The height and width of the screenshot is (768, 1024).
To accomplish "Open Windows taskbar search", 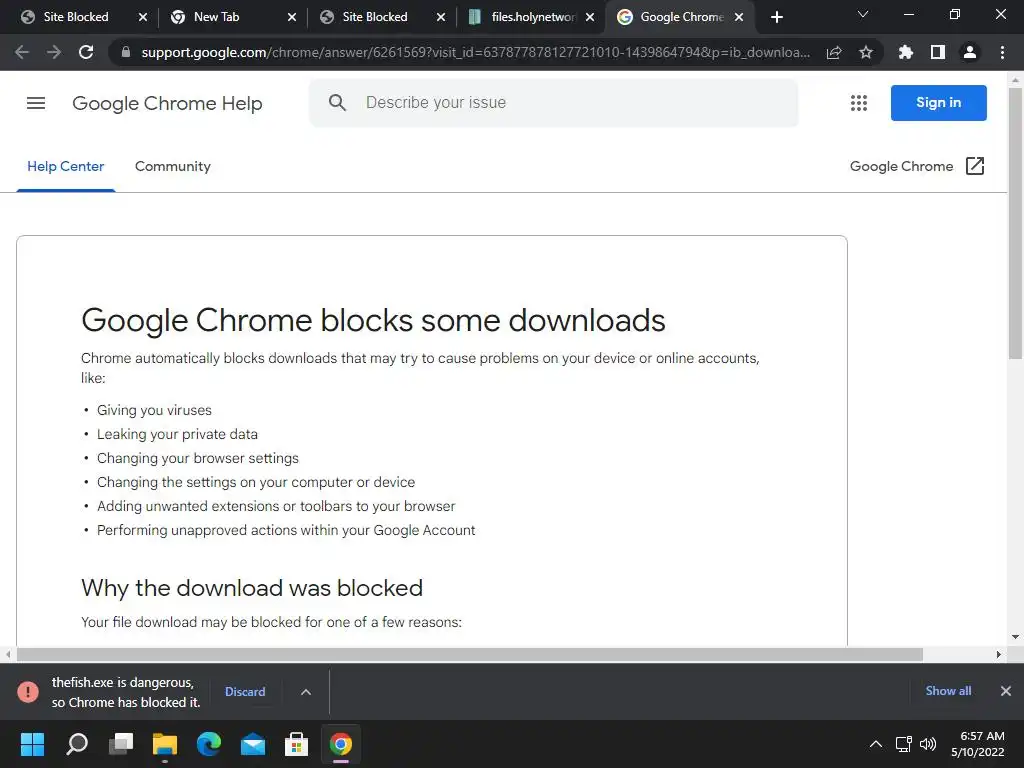I will [x=77, y=744].
